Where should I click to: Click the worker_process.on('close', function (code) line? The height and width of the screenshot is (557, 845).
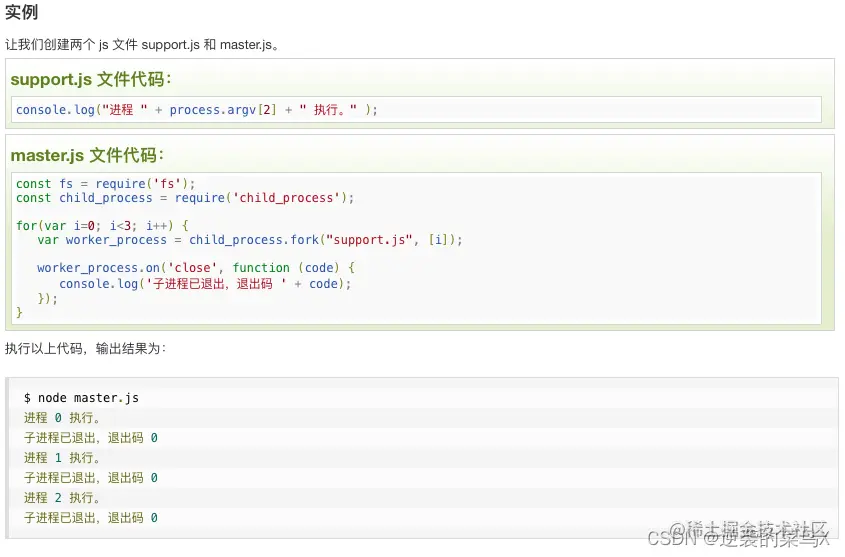pos(196,268)
